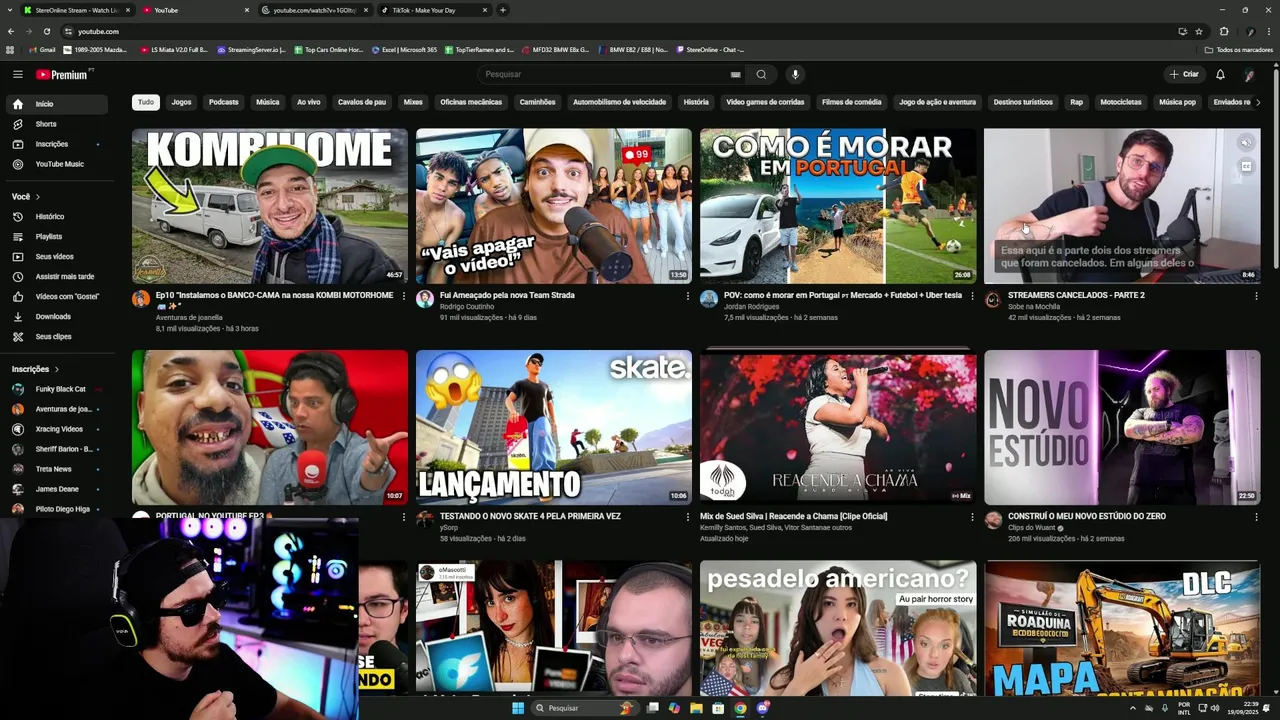Open options menu for STREAMERS CANCELADOS video
The height and width of the screenshot is (720, 1280).
[1256, 296]
